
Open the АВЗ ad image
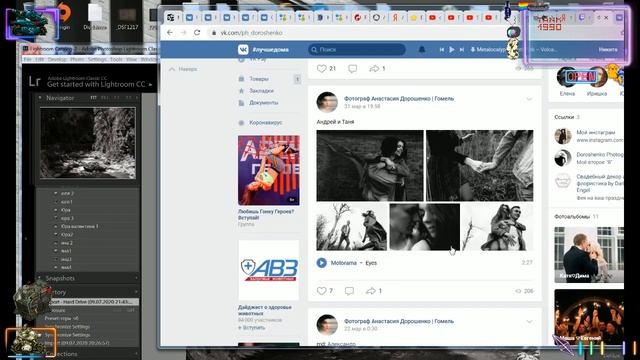[269, 270]
